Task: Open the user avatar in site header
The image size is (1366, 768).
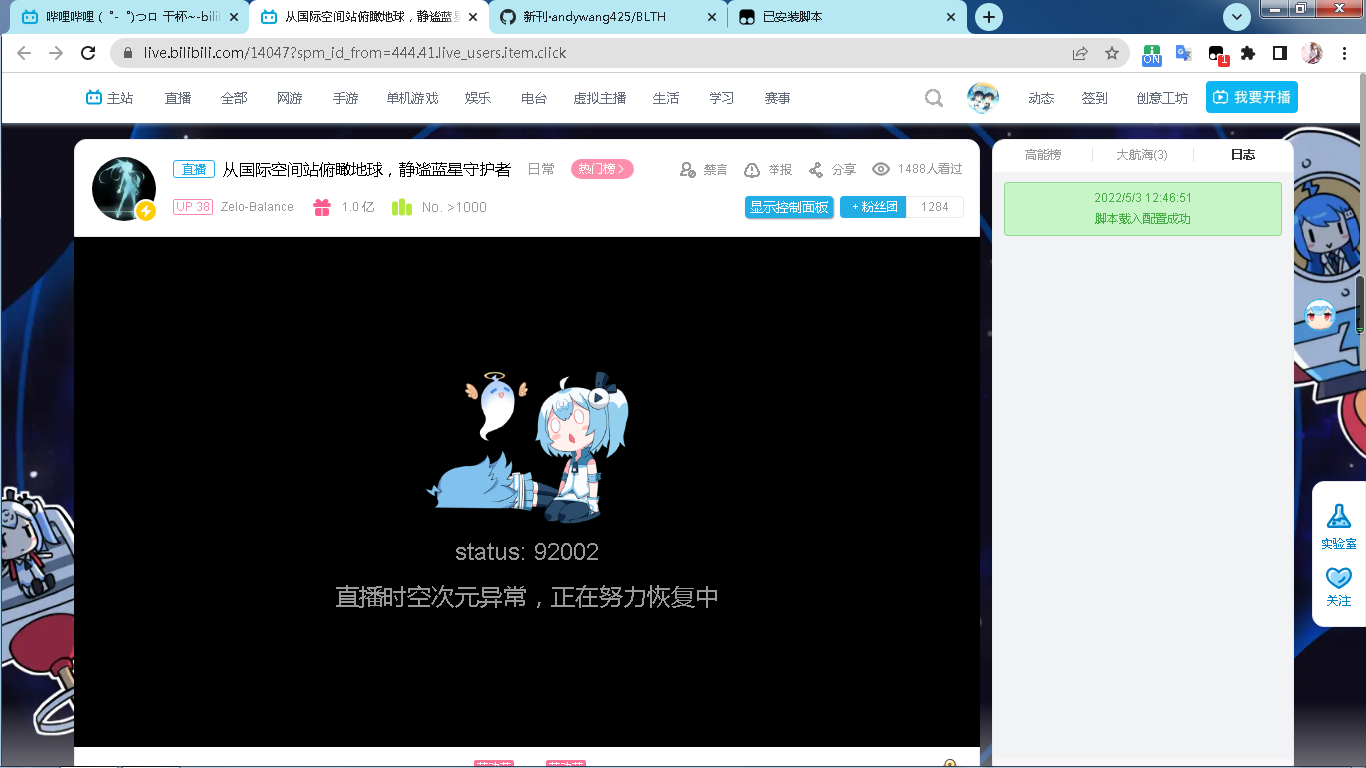Action: (983, 98)
